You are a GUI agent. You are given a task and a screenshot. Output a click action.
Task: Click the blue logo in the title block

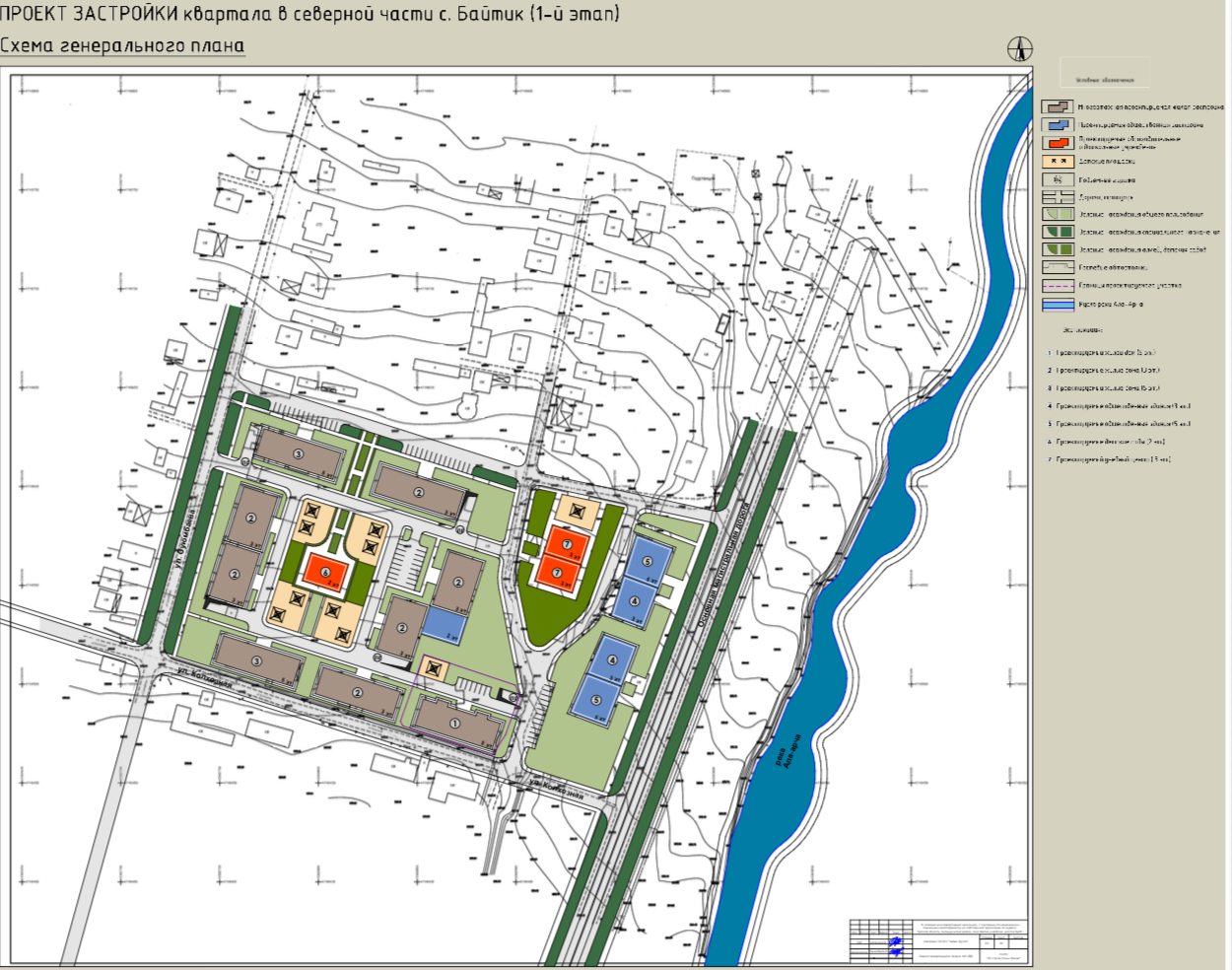[x=895, y=945]
